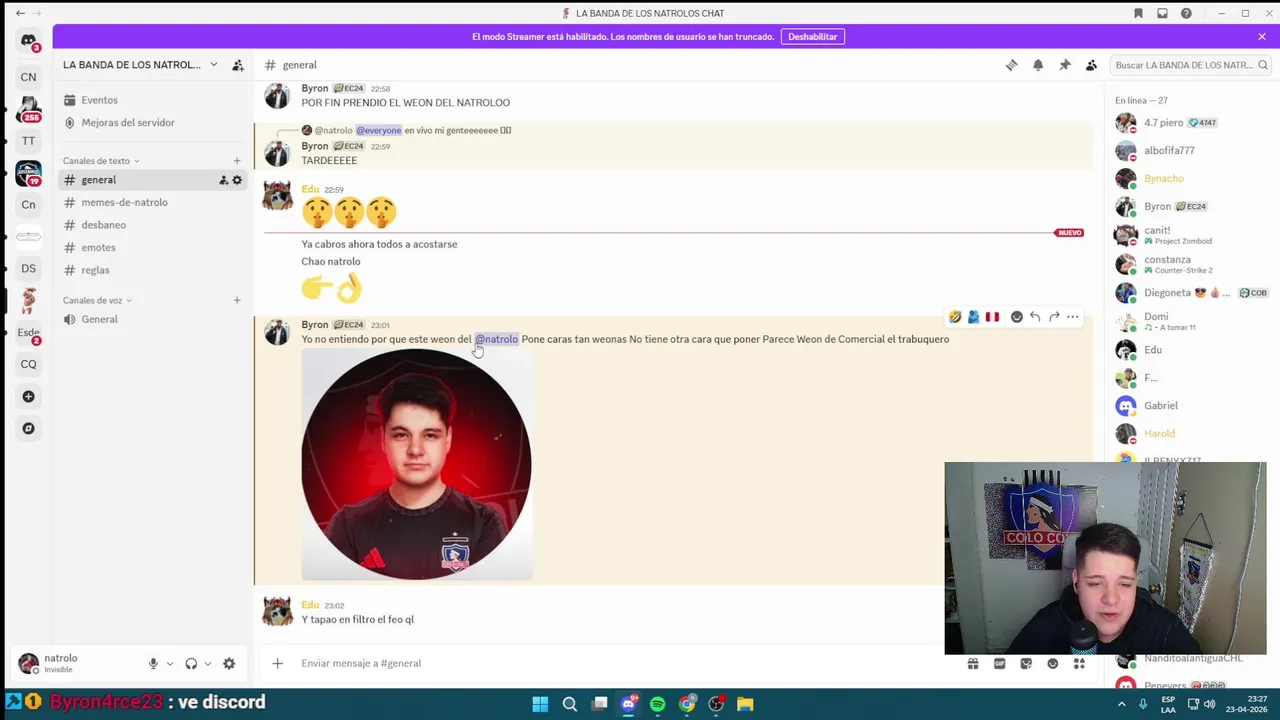Expand server name dropdown menu

coord(213,65)
